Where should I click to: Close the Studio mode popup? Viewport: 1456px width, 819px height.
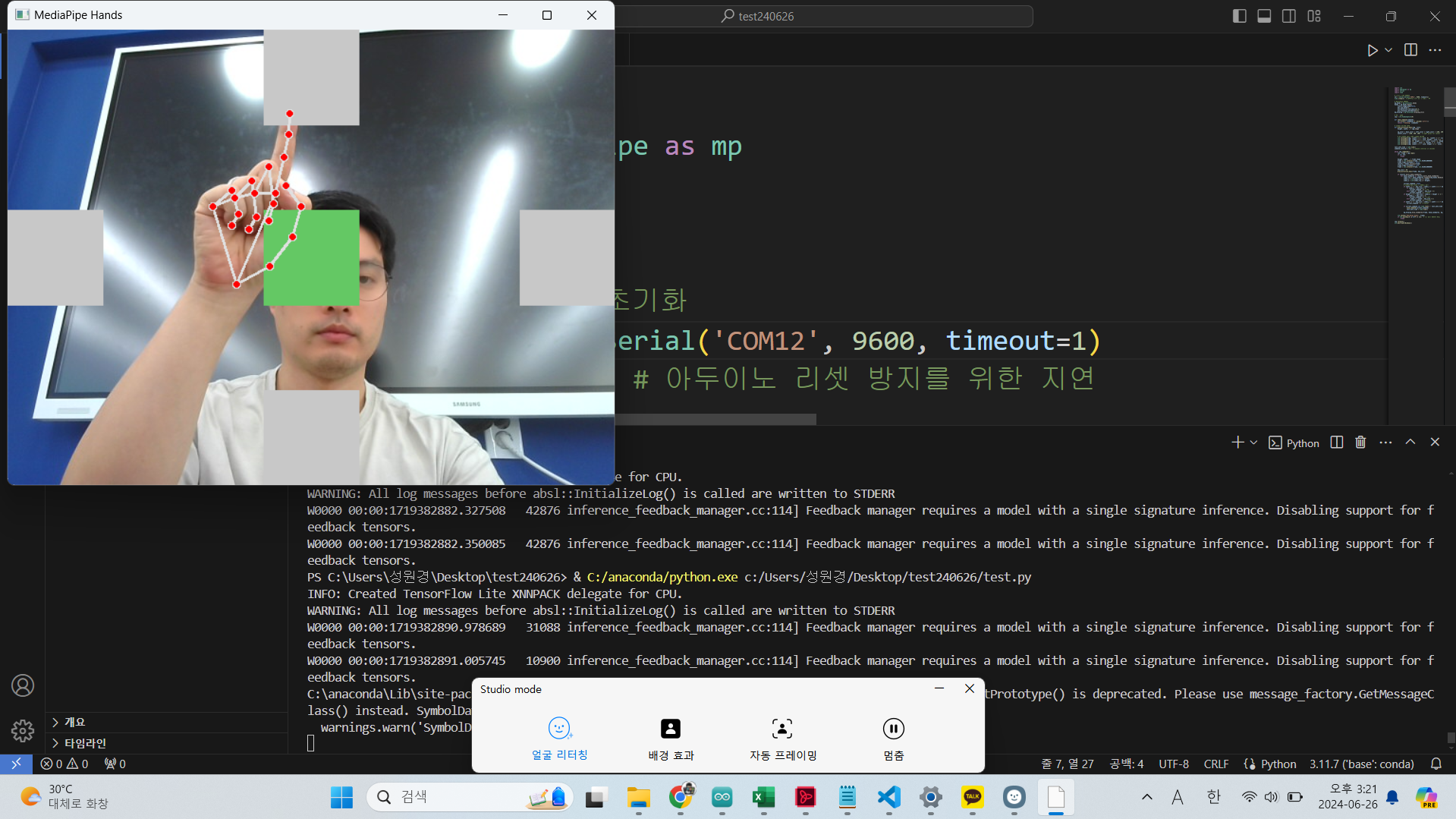coord(970,688)
